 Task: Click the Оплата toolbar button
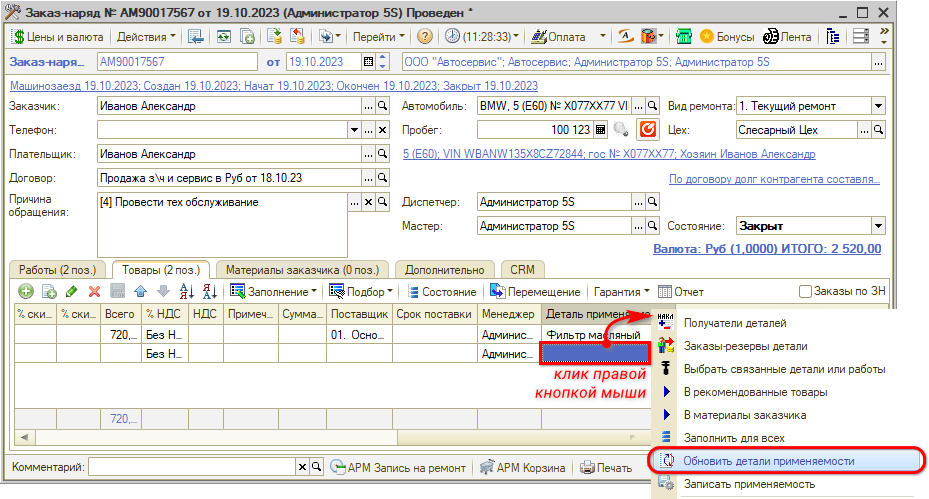(559, 37)
